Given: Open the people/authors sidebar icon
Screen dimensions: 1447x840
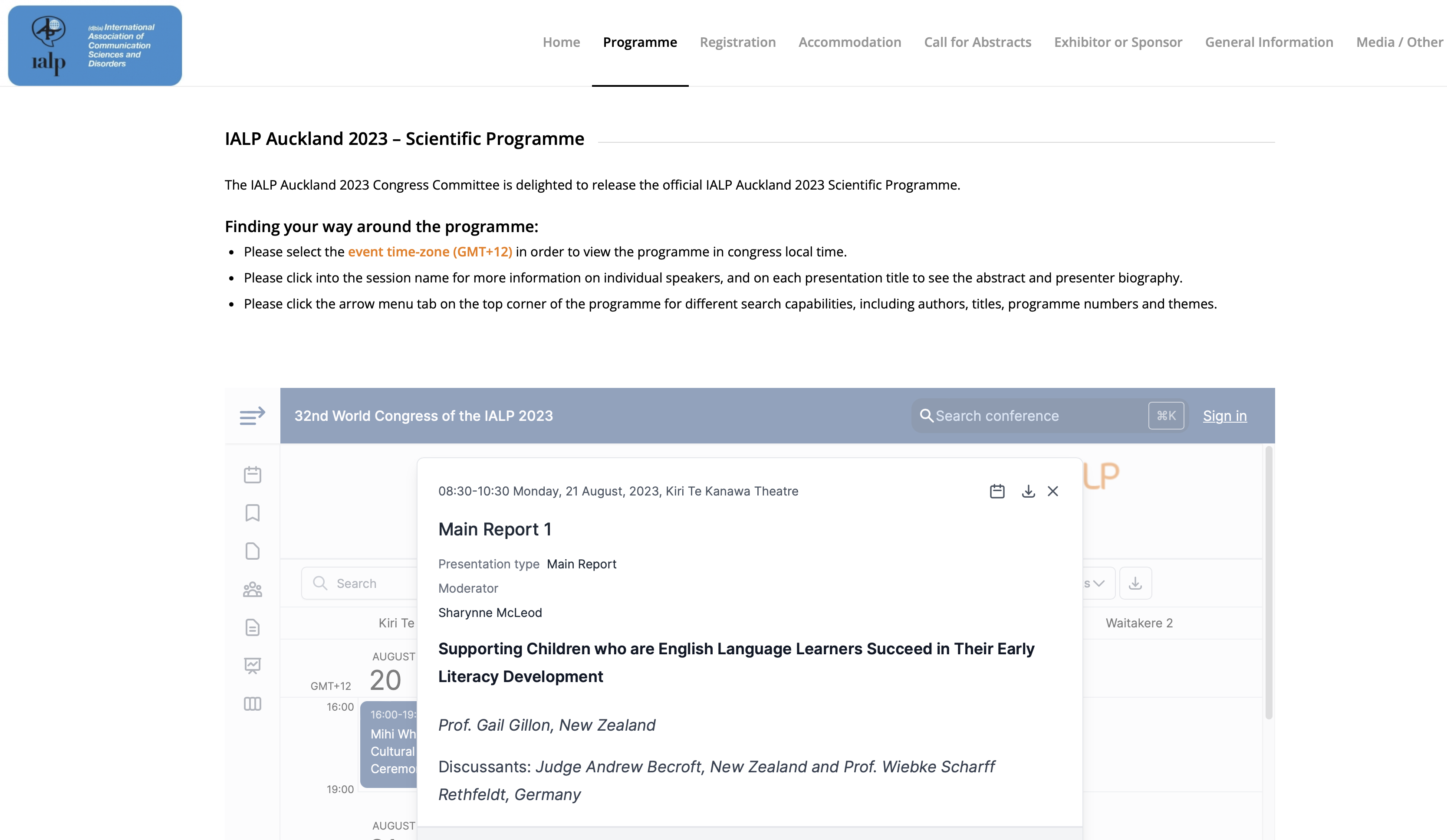Looking at the screenshot, I should pos(252,589).
